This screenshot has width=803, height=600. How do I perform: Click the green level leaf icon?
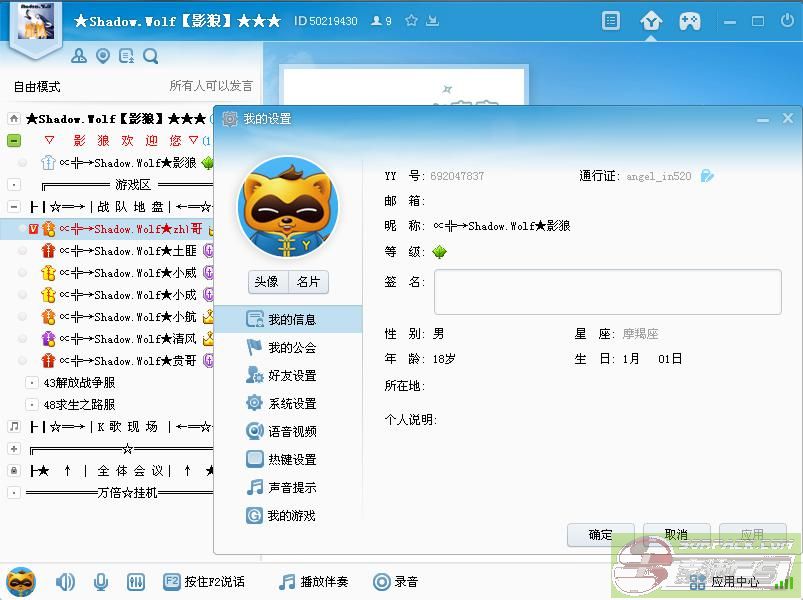tap(439, 252)
